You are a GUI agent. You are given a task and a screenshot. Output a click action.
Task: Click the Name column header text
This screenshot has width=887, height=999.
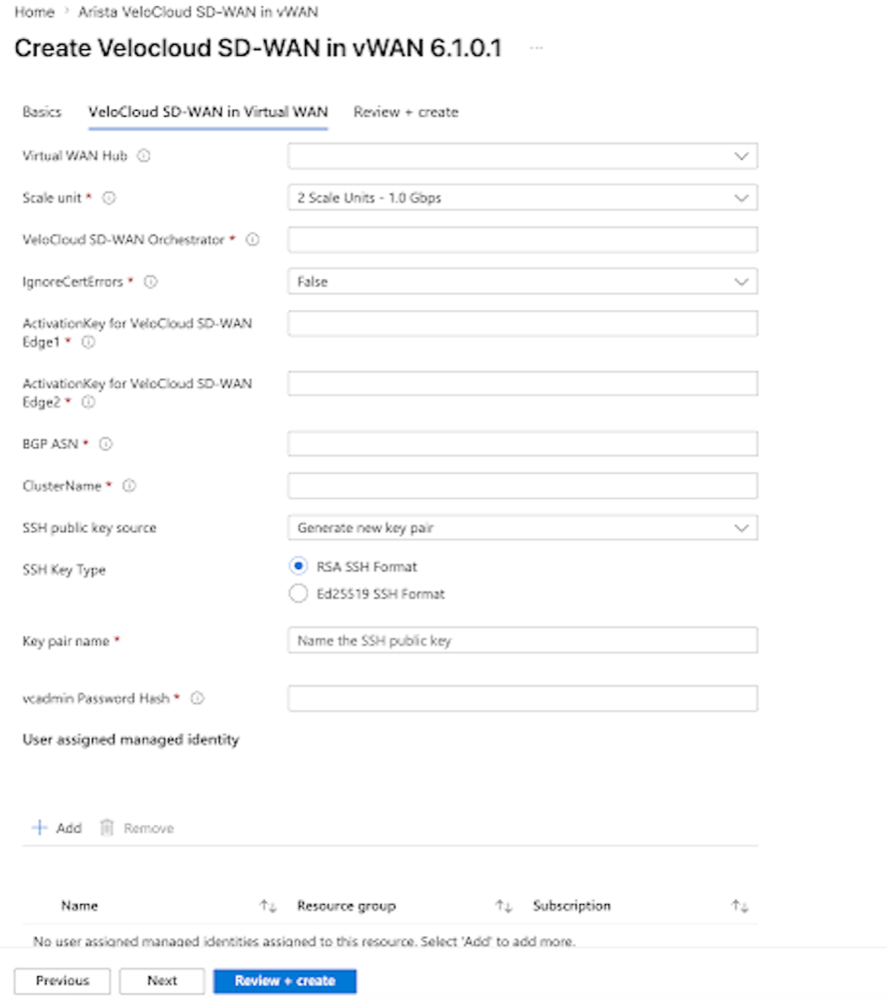[80, 905]
